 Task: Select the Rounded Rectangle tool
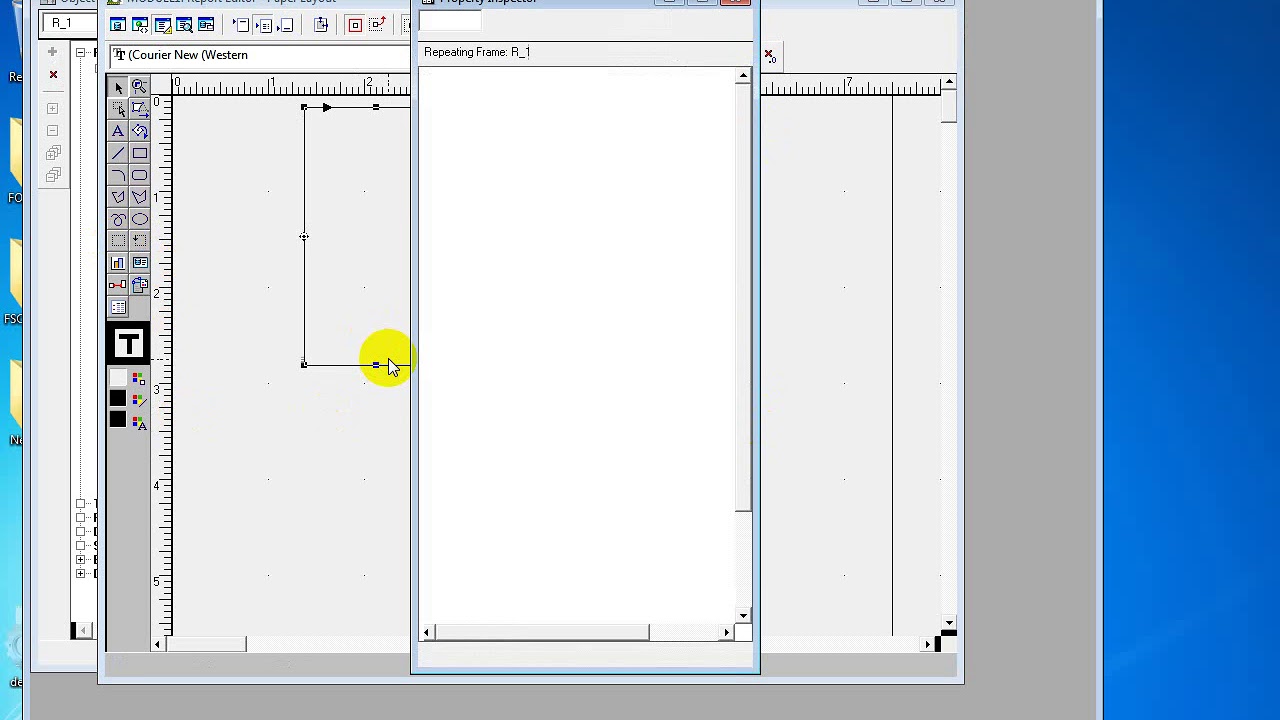pos(140,176)
